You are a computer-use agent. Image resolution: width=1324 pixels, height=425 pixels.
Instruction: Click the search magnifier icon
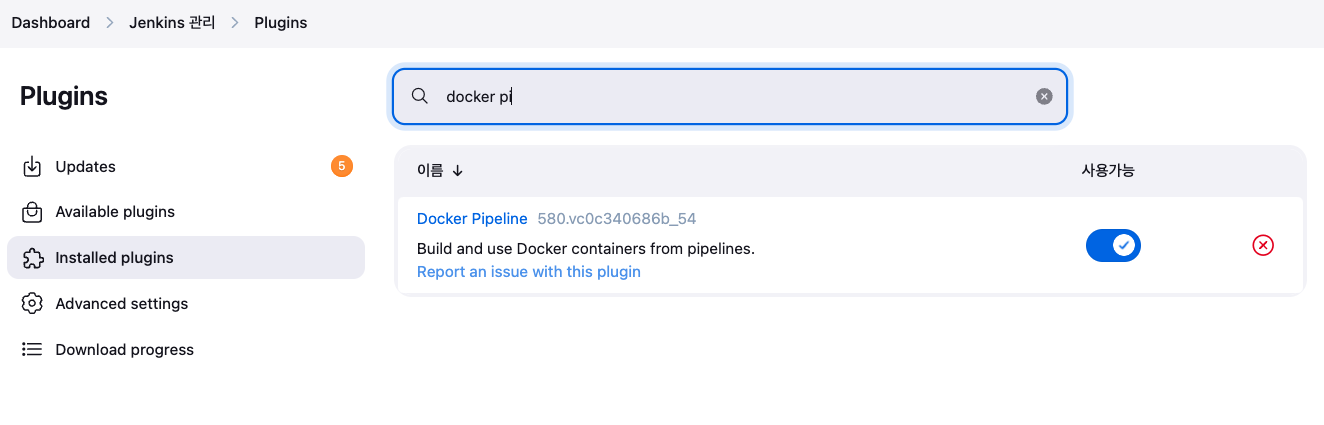coord(420,96)
